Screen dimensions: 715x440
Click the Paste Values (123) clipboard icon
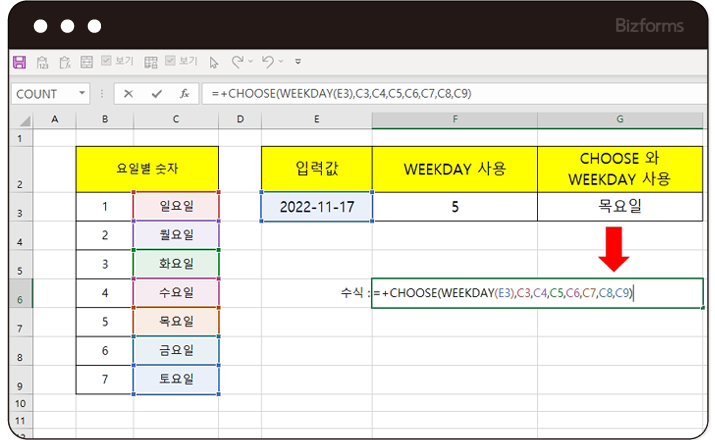click(x=42, y=62)
